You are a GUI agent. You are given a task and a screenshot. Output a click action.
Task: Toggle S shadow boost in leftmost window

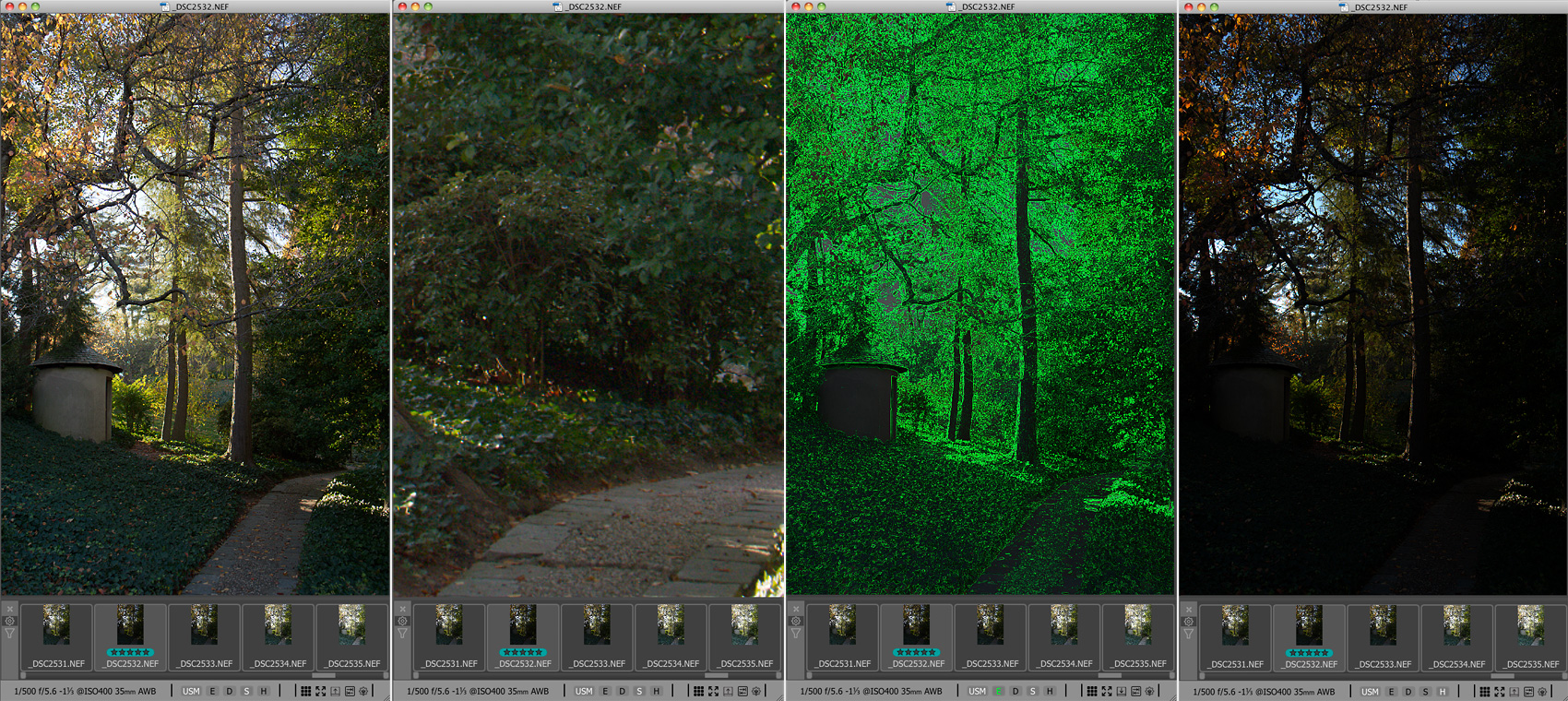click(x=246, y=691)
